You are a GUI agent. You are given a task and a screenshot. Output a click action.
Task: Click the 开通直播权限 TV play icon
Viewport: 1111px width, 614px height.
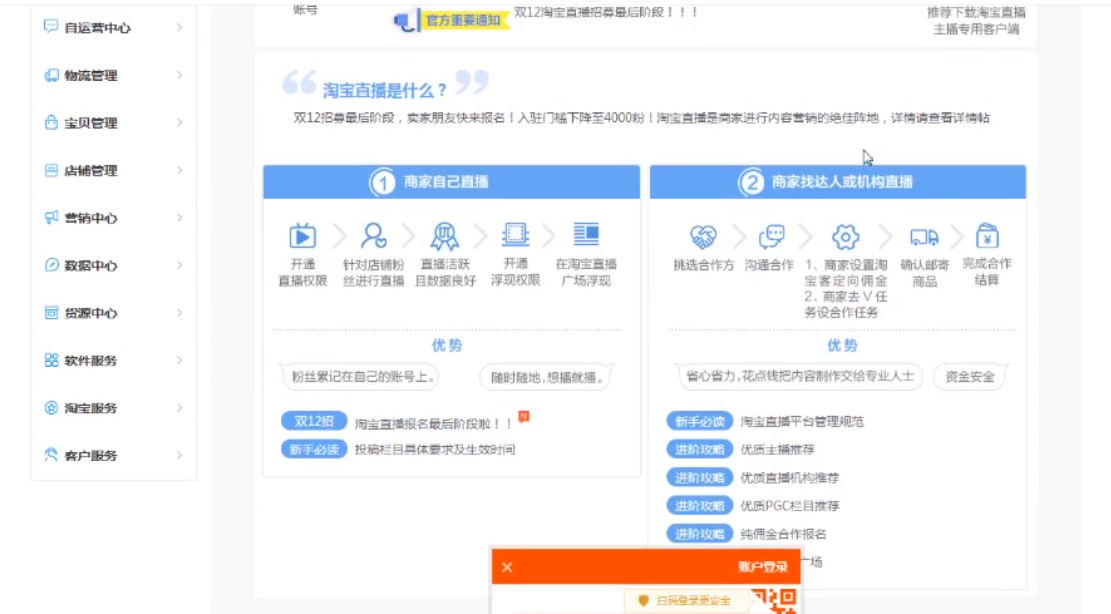302,236
